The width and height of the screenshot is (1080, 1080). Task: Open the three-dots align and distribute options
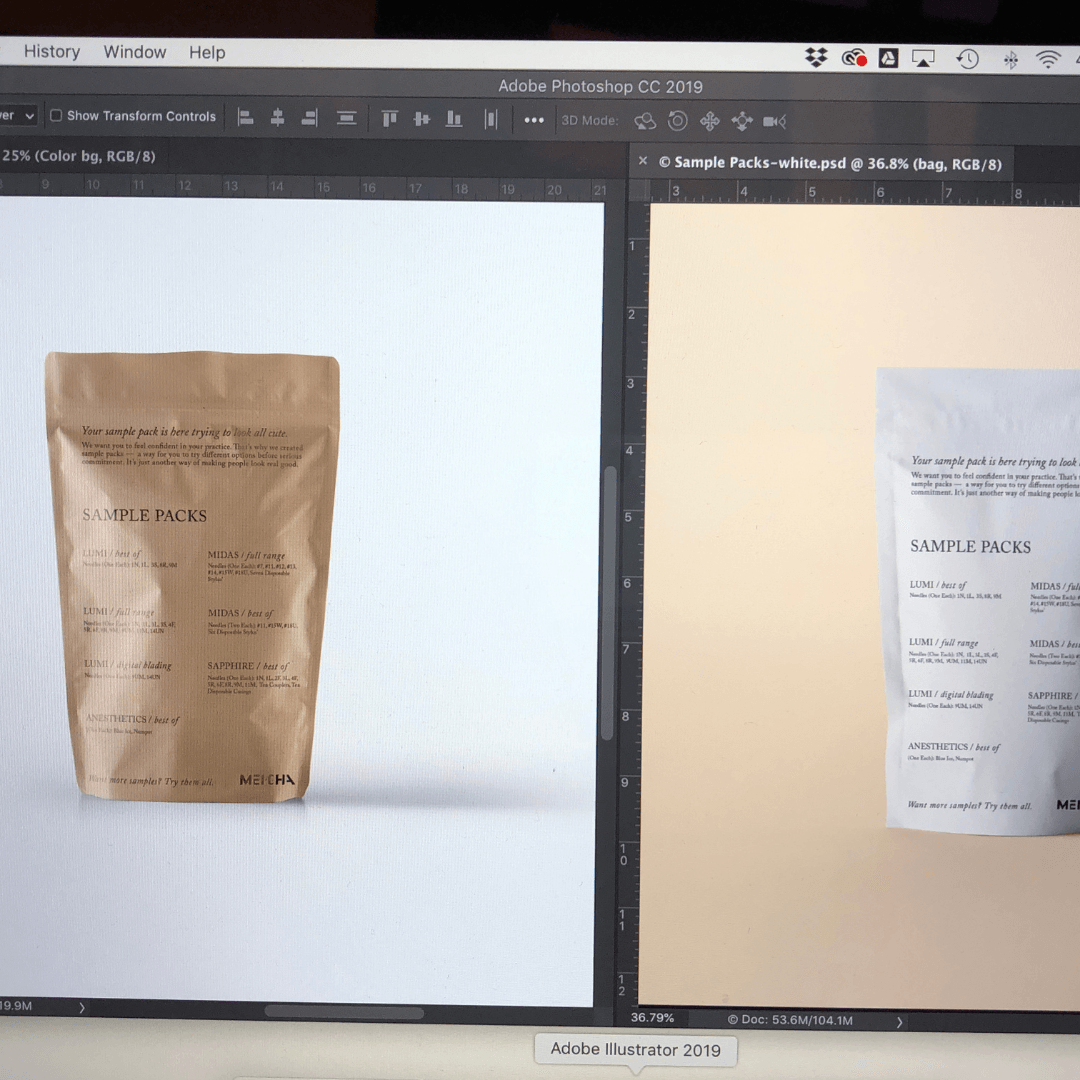click(x=534, y=120)
